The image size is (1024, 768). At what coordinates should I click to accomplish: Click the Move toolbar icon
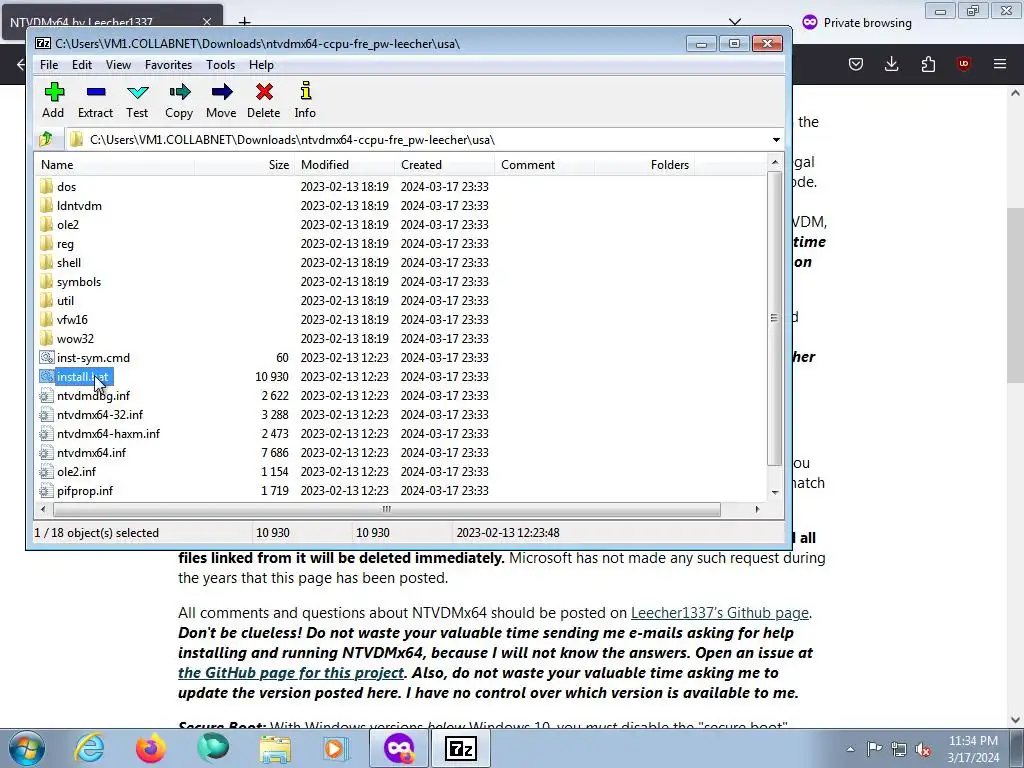click(221, 92)
